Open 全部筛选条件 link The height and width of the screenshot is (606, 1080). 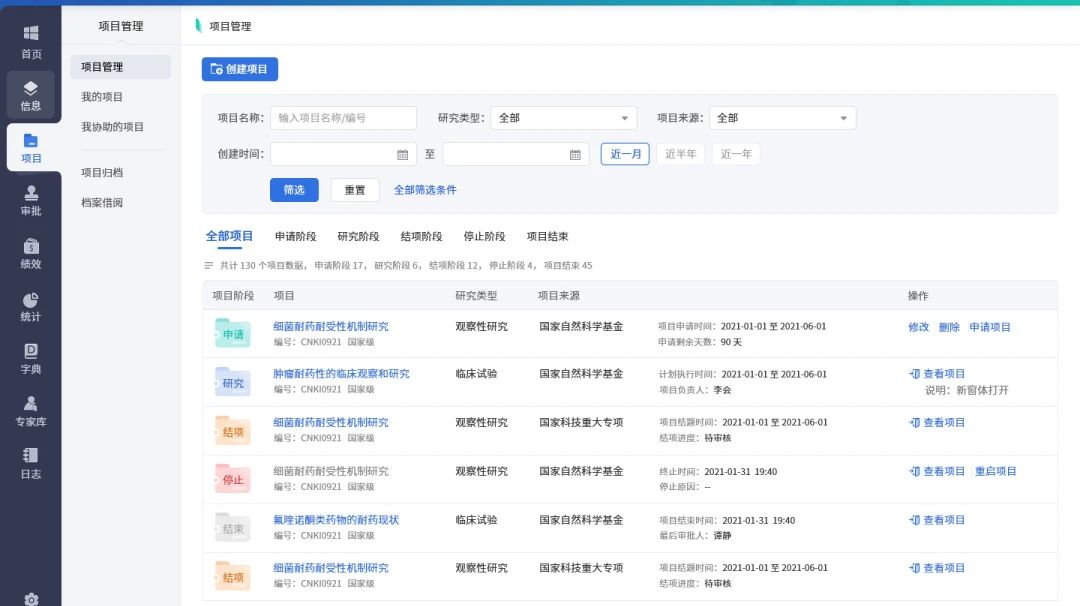[x=425, y=190]
